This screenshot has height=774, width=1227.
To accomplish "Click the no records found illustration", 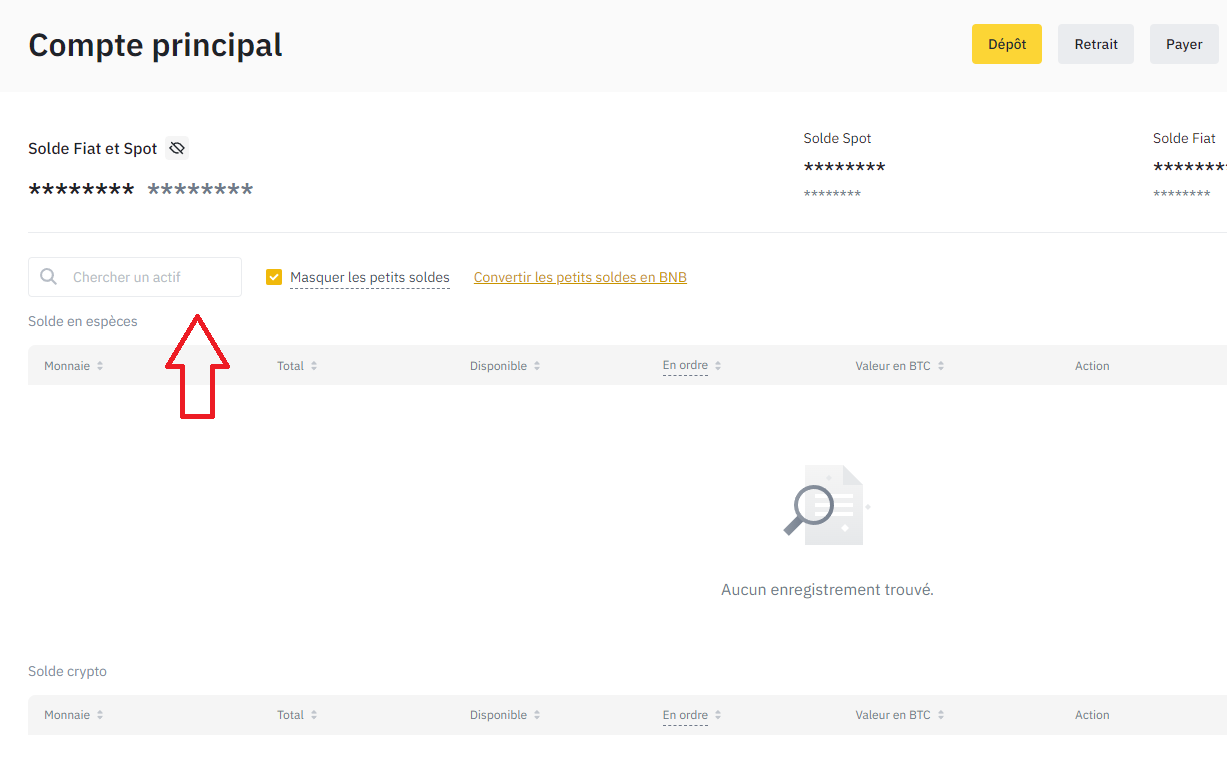I will coord(826,504).
